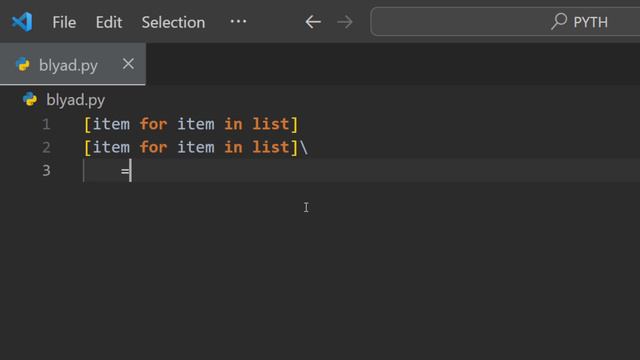Switch to the blyad.py editor tab
Viewport: 640px width, 360px height.
pos(73,64)
